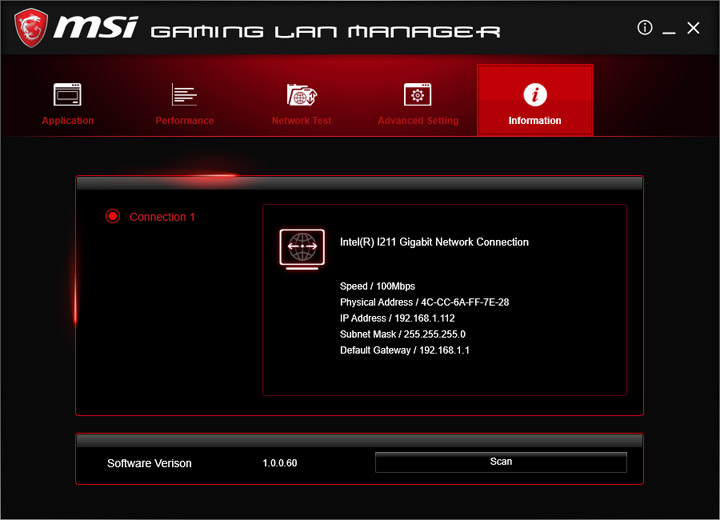Screen dimensions: 720x520
Task: Click the Advanced Setting tab label
Action: [418, 120]
